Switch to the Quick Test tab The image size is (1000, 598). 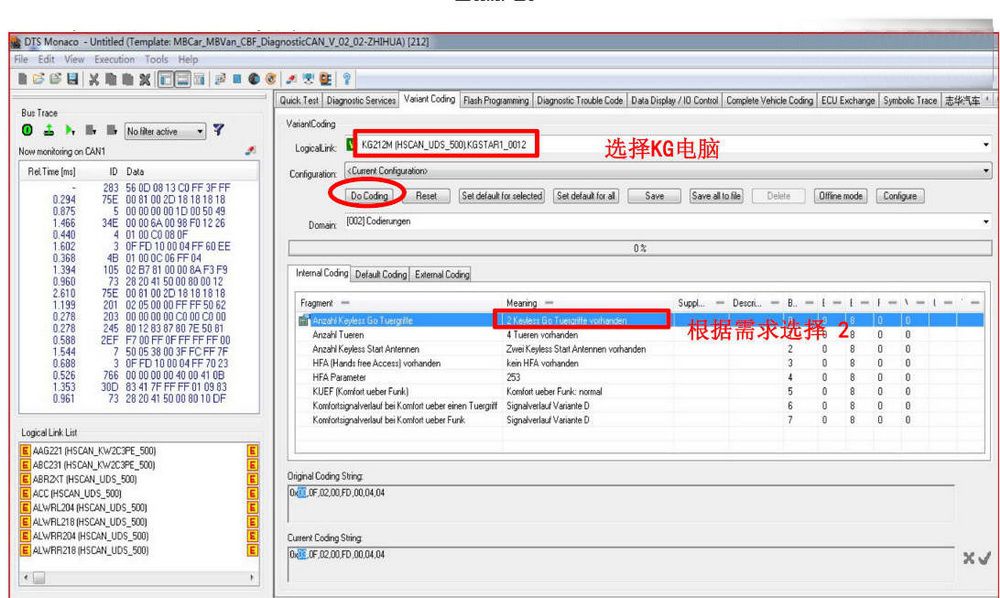[299, 101]
